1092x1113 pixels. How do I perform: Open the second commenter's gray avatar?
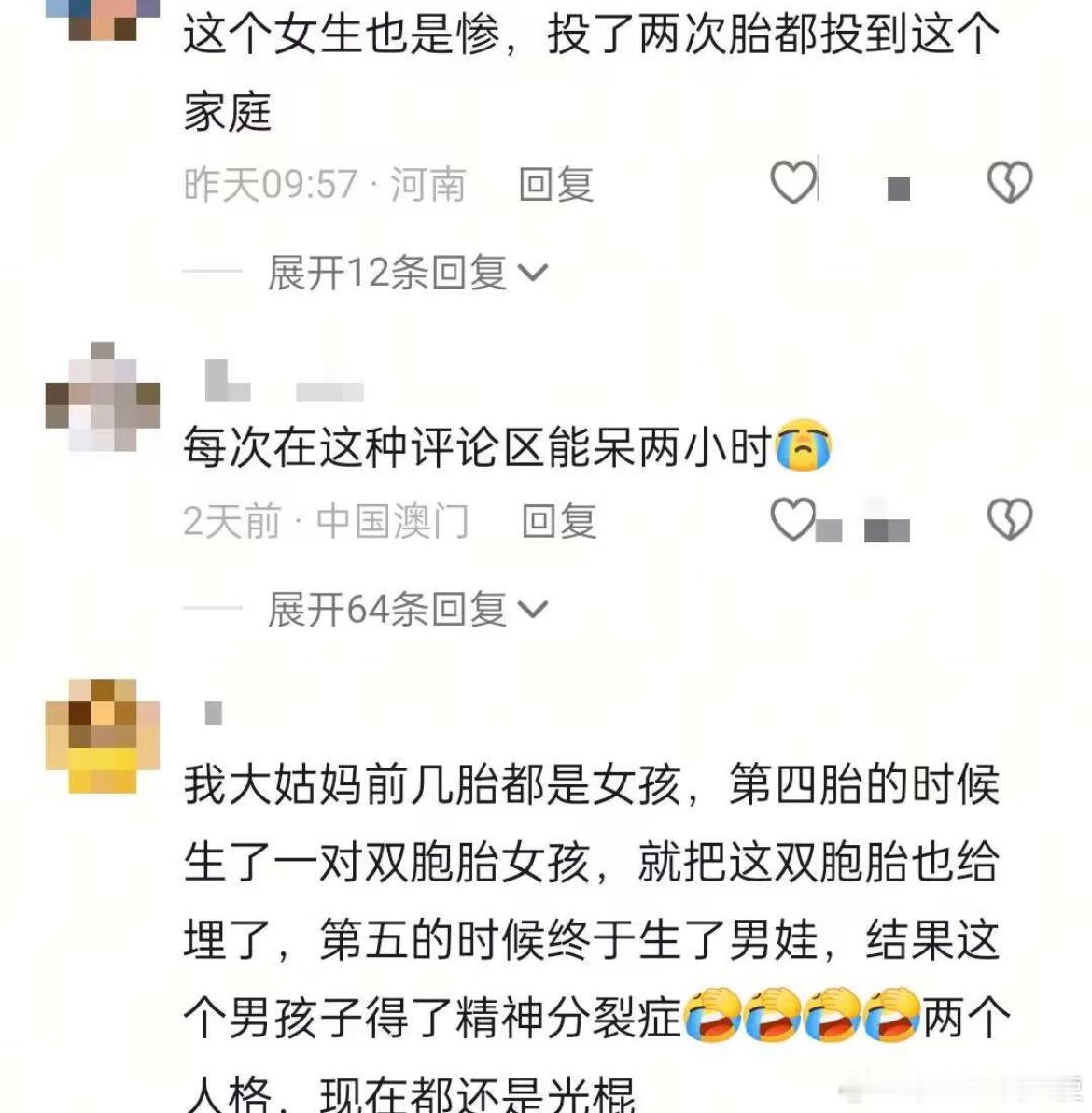103,398
